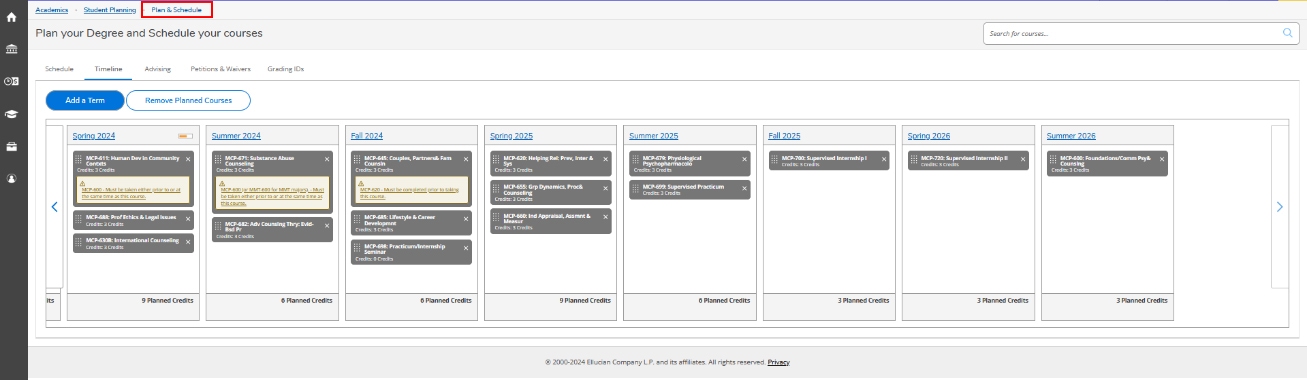
Task: Switch to the Timeline tab
Action: [109, 69]
